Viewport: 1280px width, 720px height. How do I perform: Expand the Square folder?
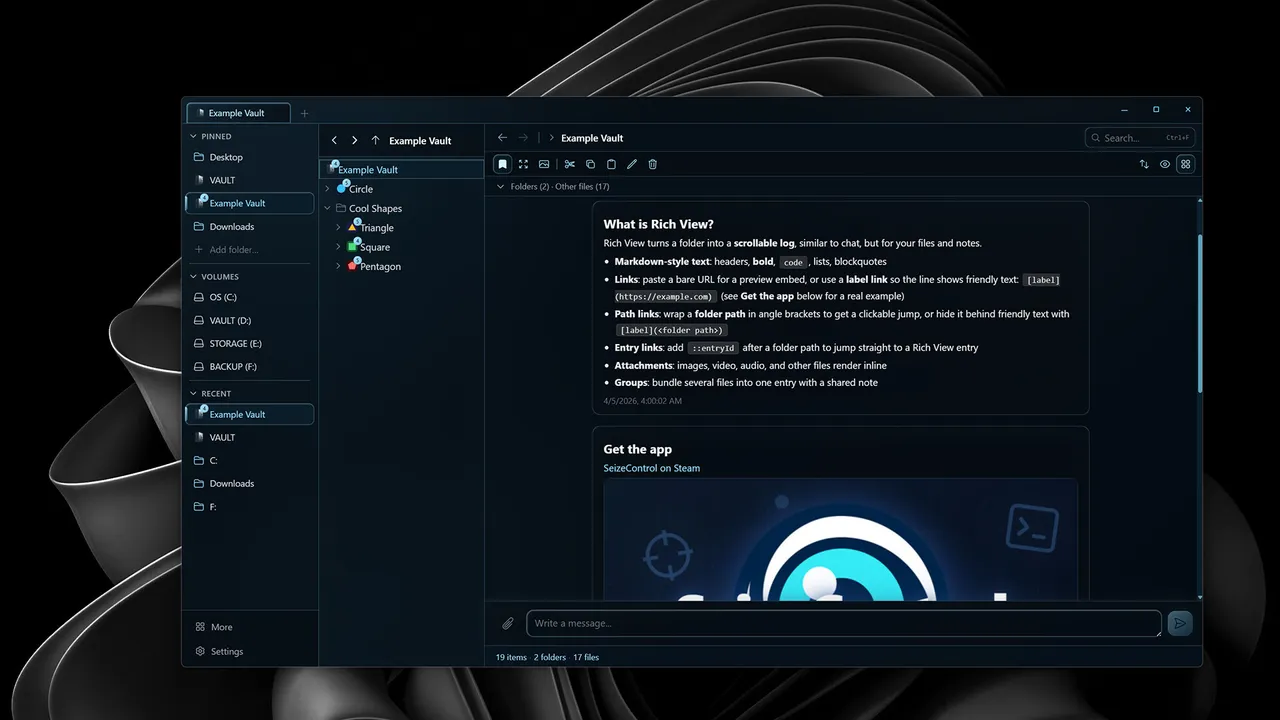click(x=338, y=247)
